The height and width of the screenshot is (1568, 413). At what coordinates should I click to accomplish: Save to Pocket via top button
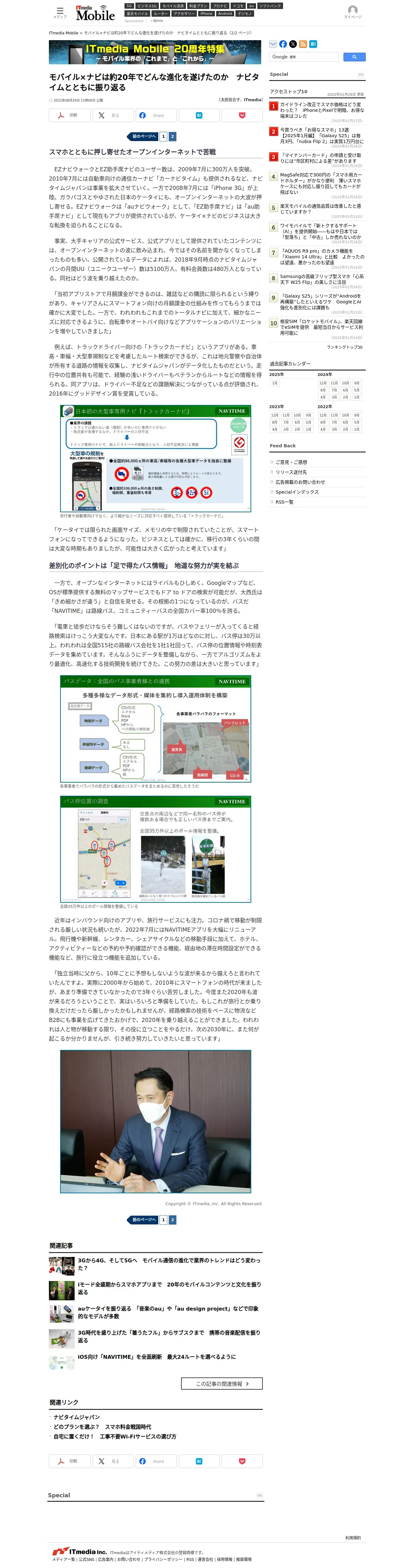coord(242,115)
